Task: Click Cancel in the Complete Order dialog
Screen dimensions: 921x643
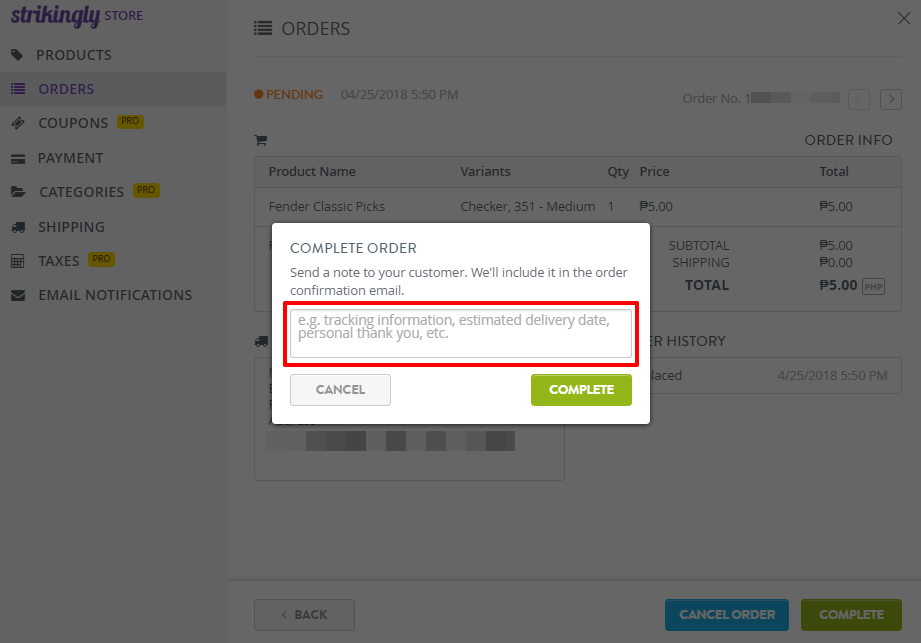Action: 340,390
